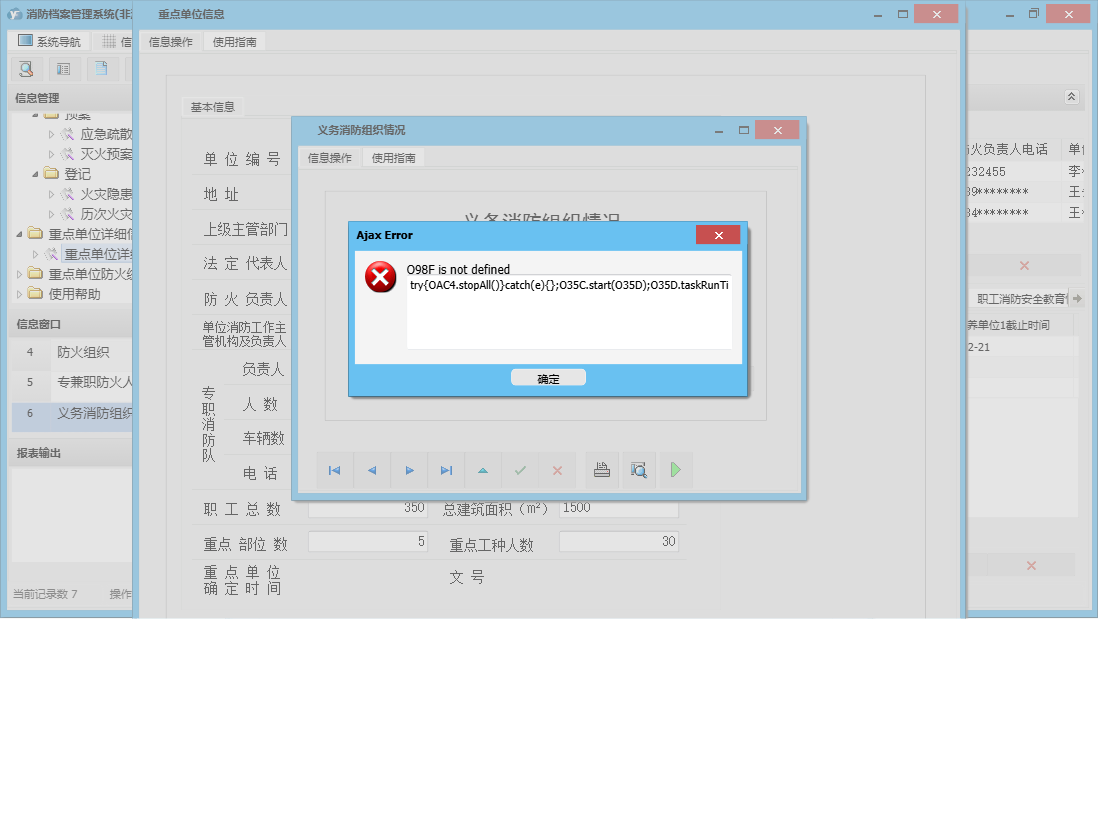The width and height of the screenshot is (1098, 817).
Task: Cancel edits with the red X icon
Action: coord(558,470)
